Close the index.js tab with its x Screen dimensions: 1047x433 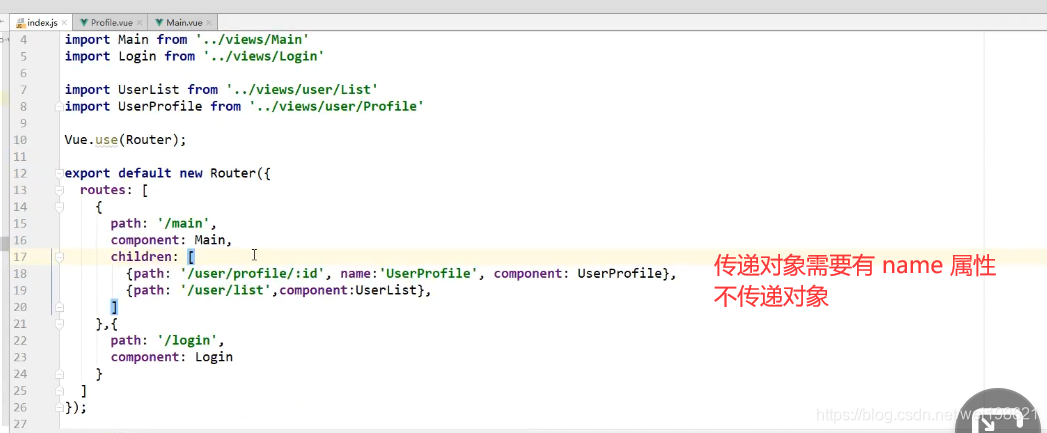tap(66, 22)
